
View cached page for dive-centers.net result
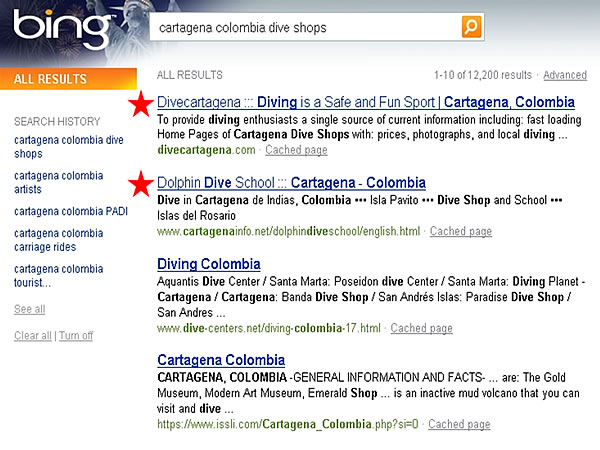(421, 328)
